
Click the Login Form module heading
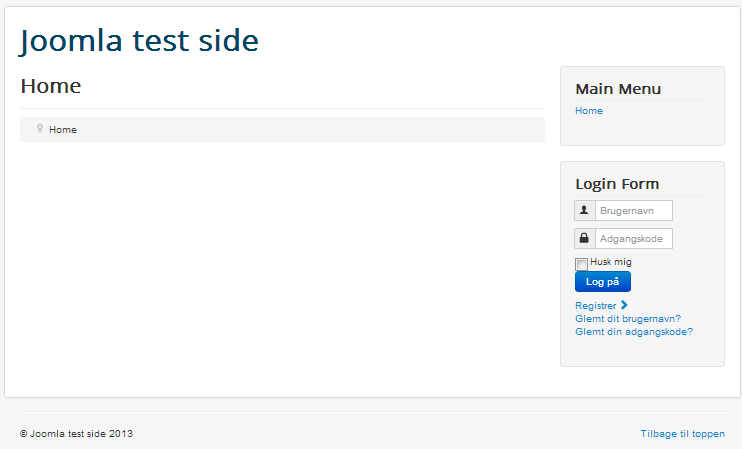tap(617, 184)
